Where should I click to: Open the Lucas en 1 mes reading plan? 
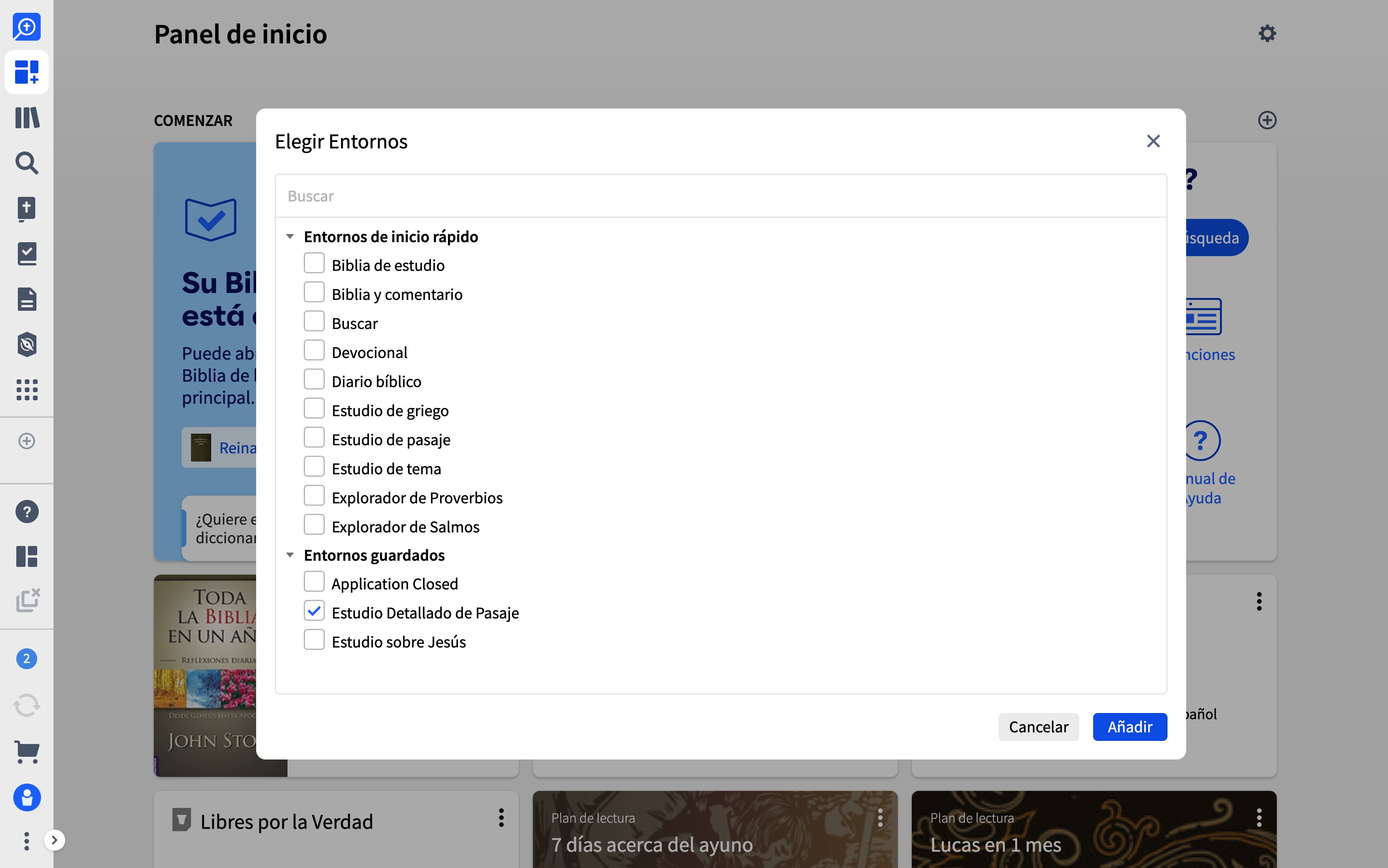[995, 844]
